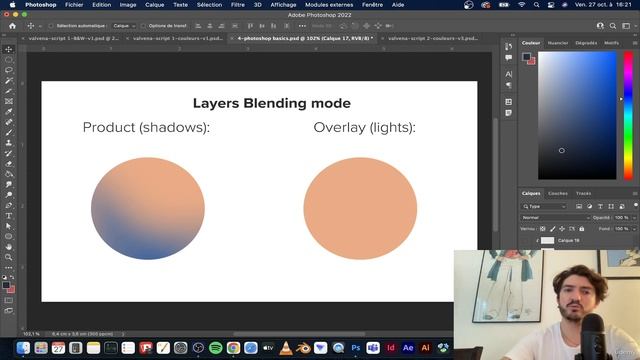Open the Move tool preset picker arrow
The width and height of the screenshot is (640, 360).
coord(40,26)
